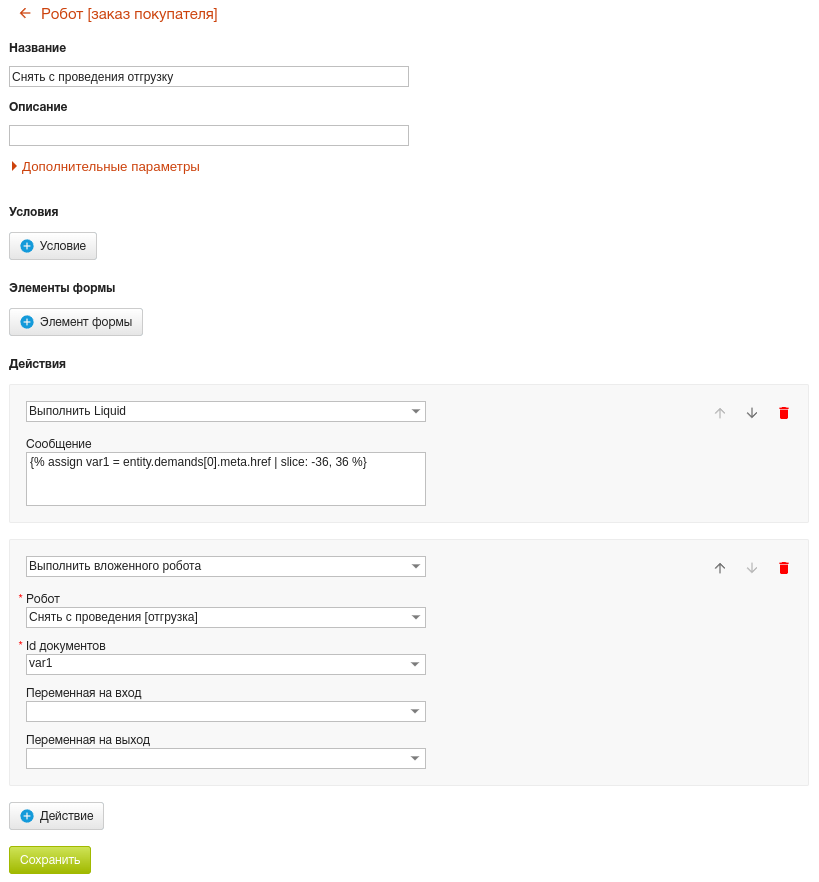Move the nested robot action up
This screenshot has height=882, width=819.
(720, 568)
